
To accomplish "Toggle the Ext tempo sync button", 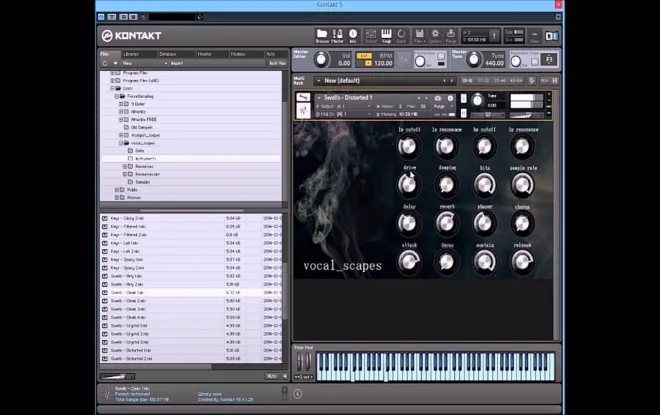I will click(x=364, y=56).
